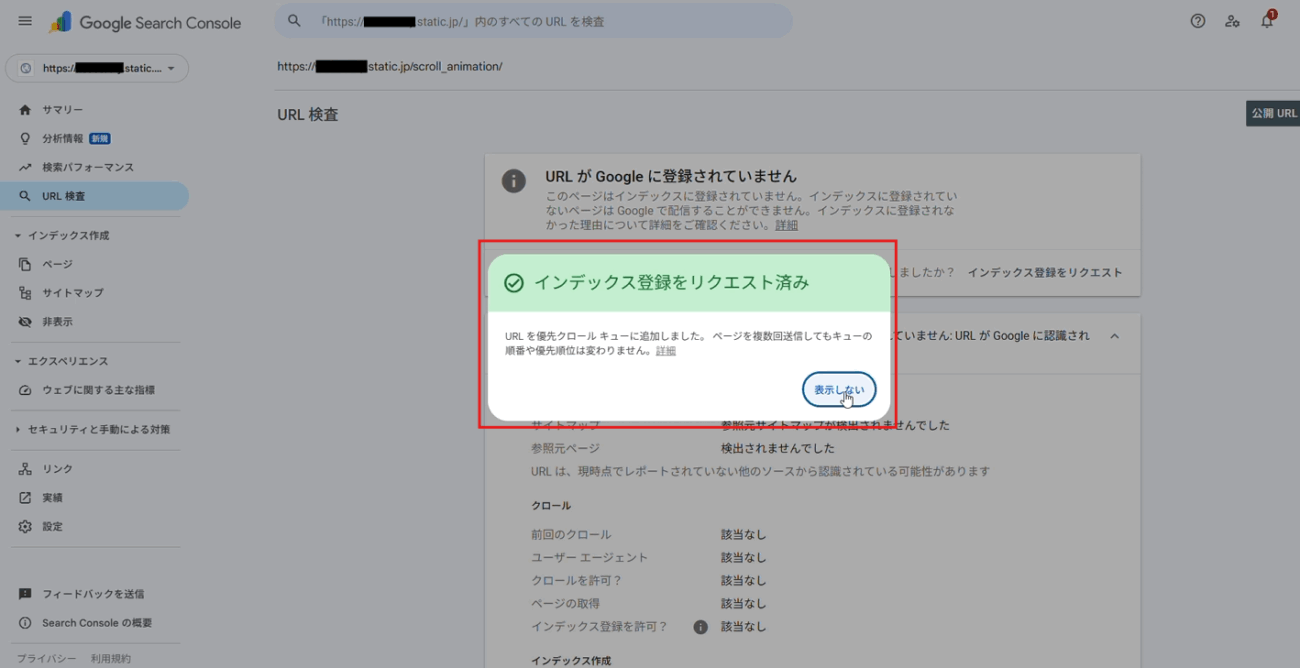Open サイトマップ page in sidebar
Screen dimensions: 1300x668
[72, 293]
